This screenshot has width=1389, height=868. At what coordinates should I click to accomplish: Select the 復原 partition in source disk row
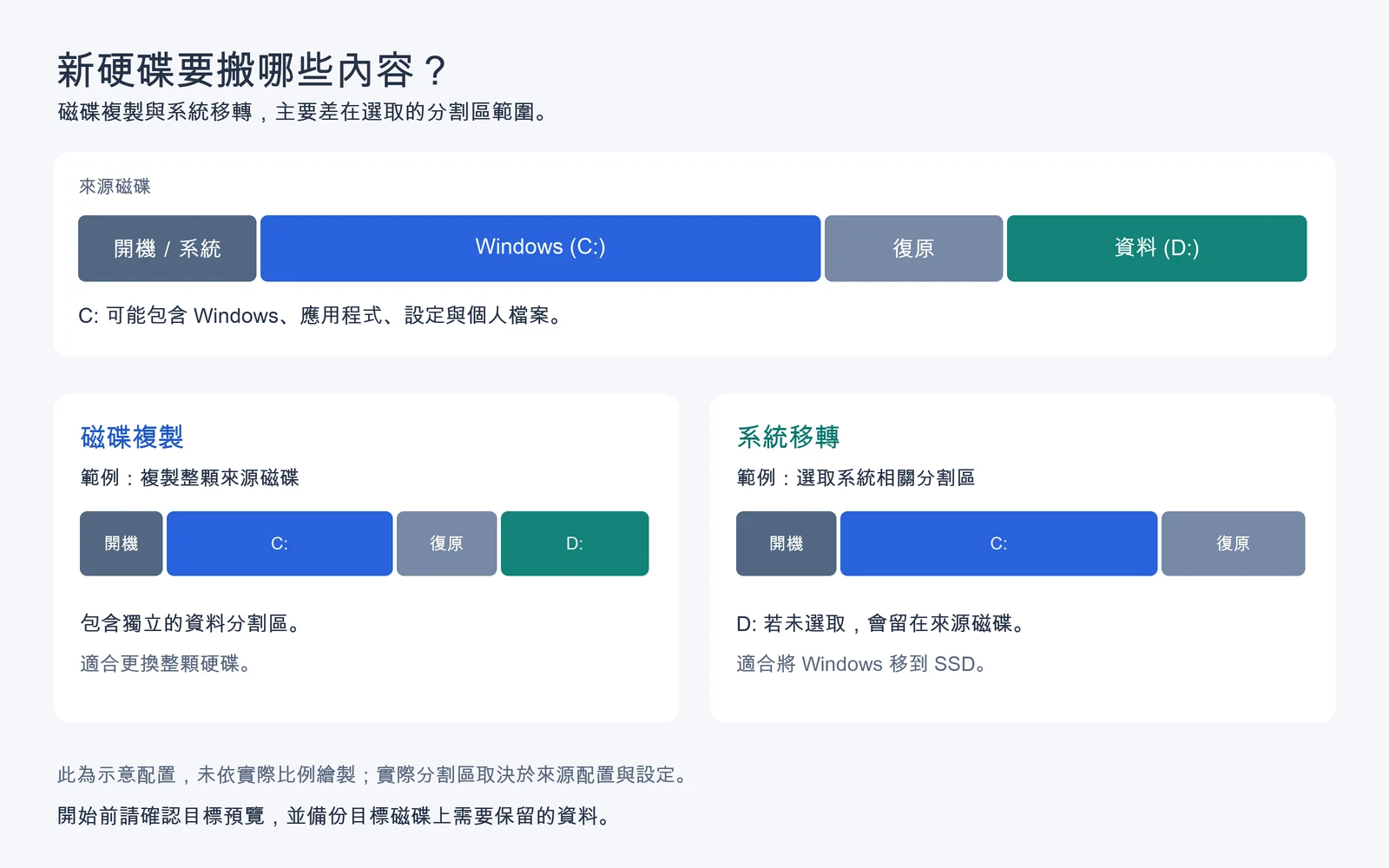click(913, 248)
